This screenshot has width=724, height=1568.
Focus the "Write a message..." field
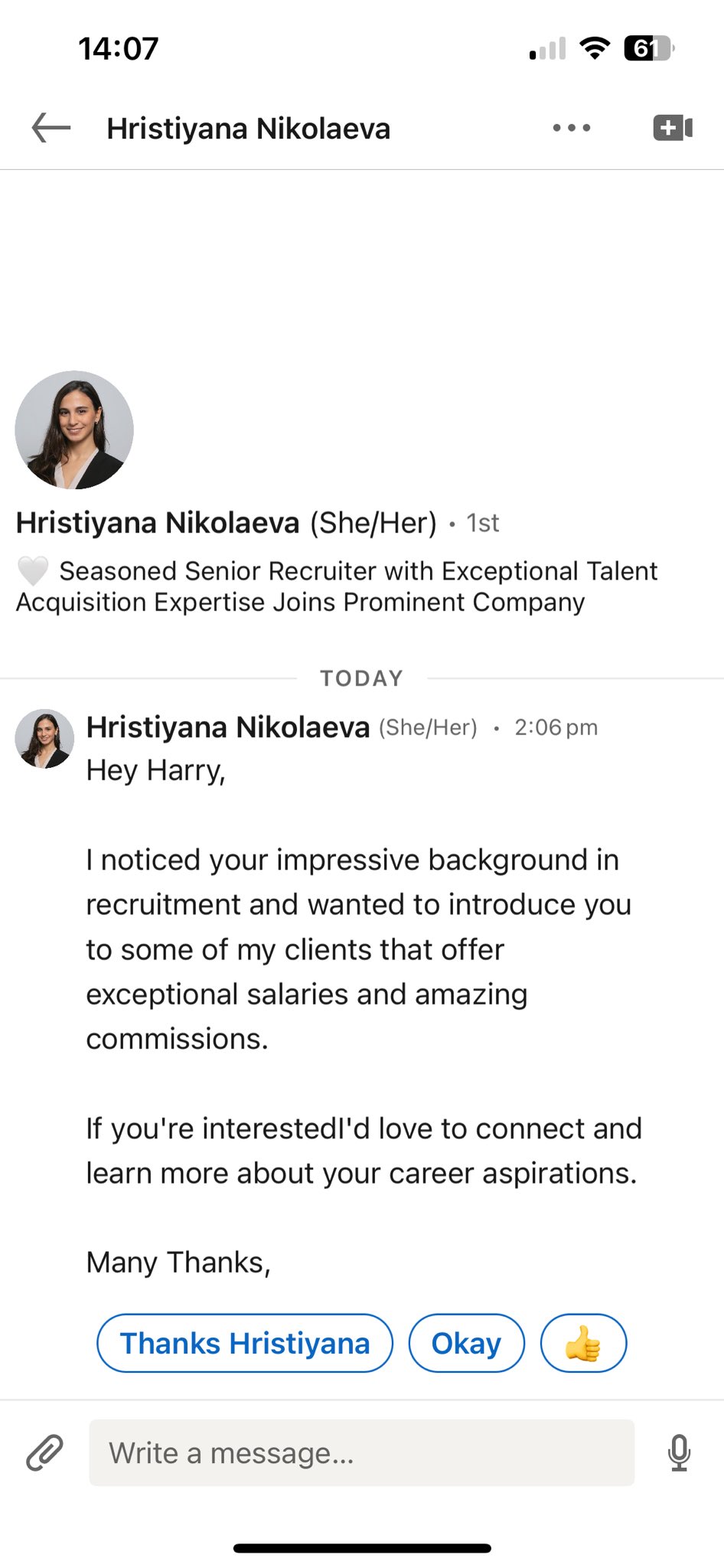tap(361, 1452)
